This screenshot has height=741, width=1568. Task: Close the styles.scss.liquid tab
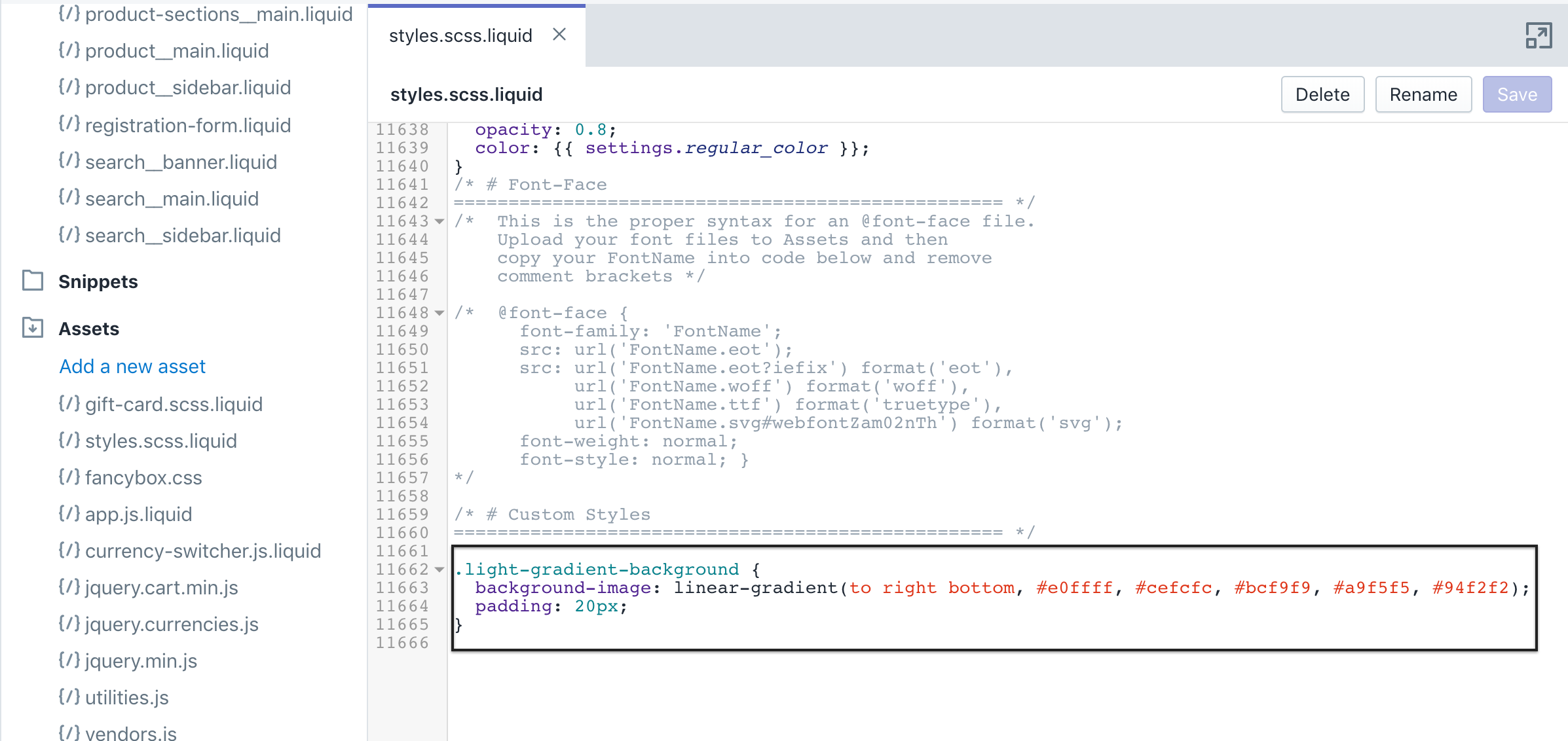click(x=560, y=35)
